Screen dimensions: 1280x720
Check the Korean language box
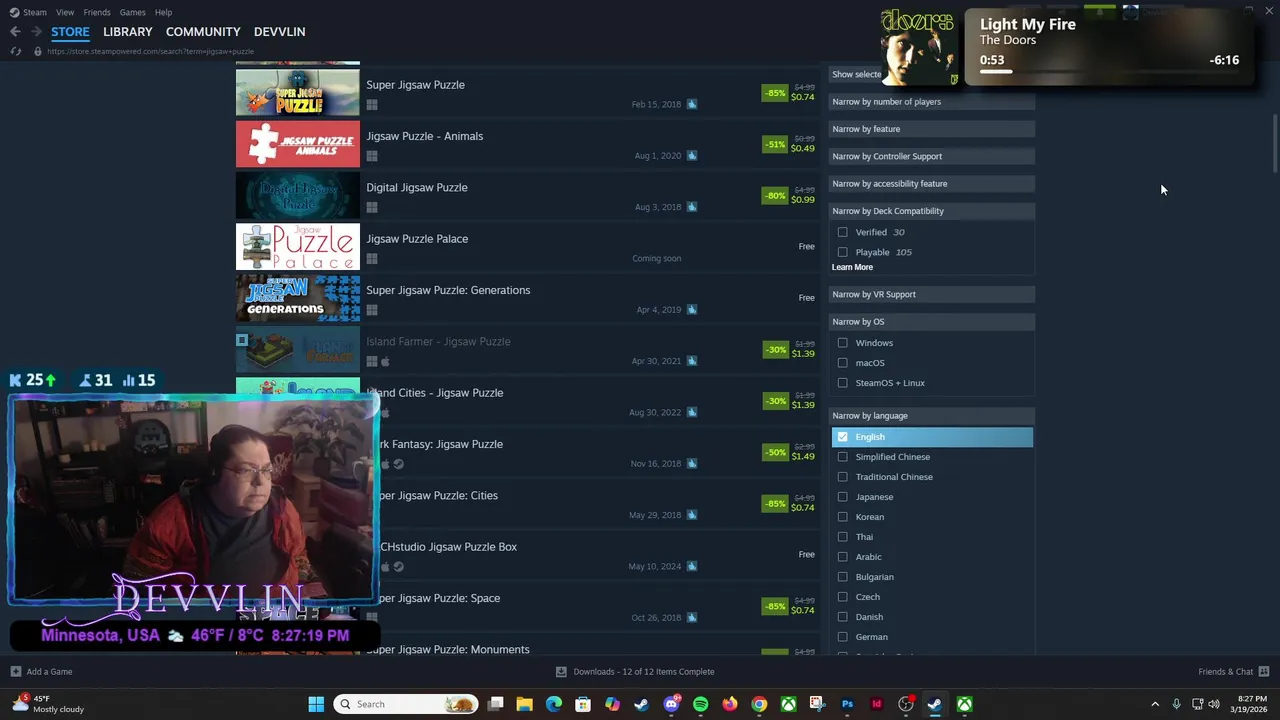pyautogui.click(x=842, y=517)
